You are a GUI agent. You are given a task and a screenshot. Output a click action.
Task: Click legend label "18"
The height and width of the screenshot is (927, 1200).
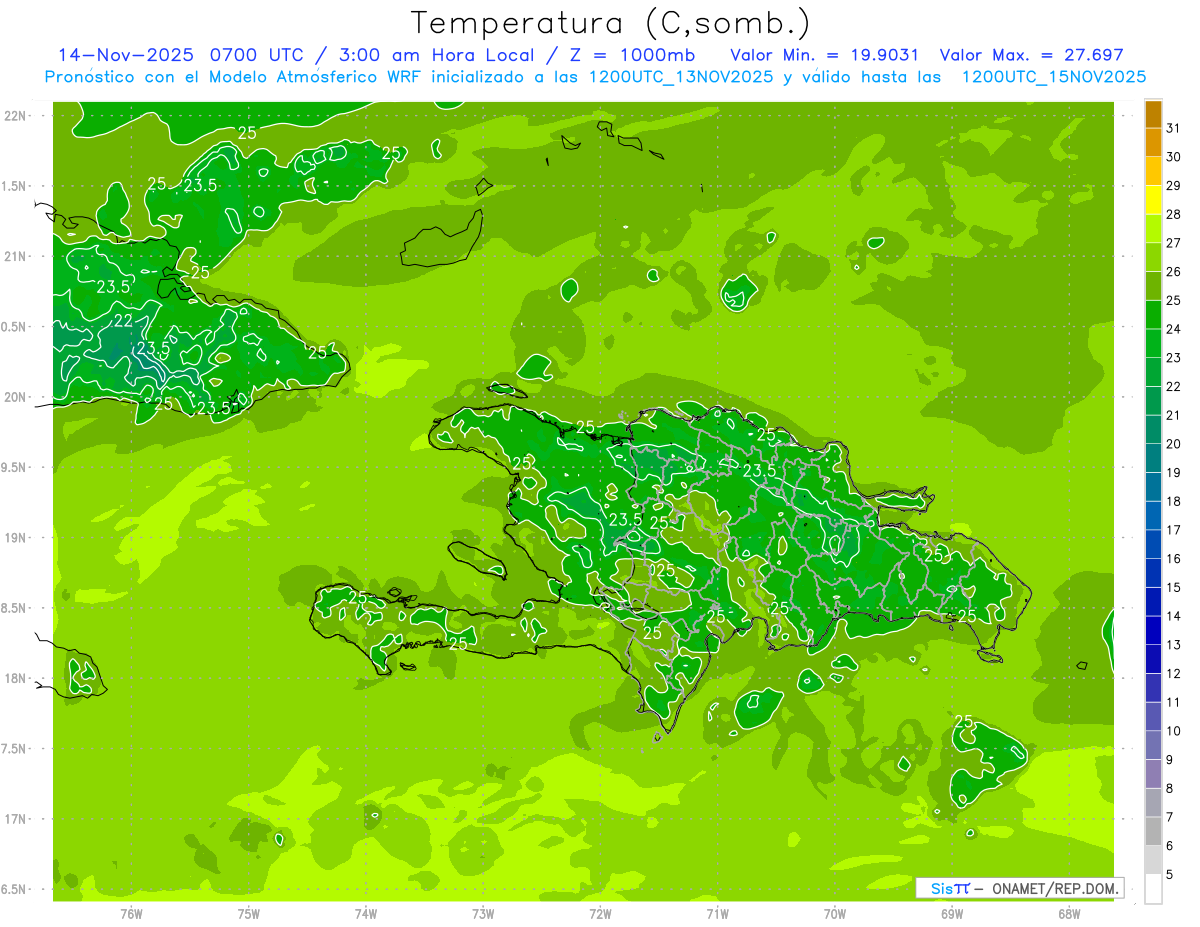pyautogui.click(x=1173, y=501)
